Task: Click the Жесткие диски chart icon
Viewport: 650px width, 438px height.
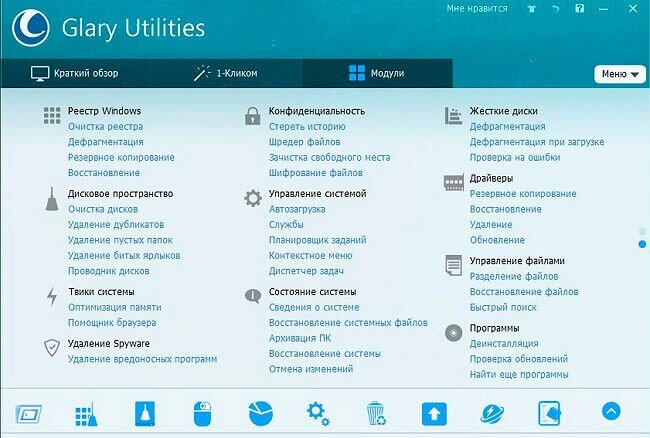Action: tap(453, 116)
